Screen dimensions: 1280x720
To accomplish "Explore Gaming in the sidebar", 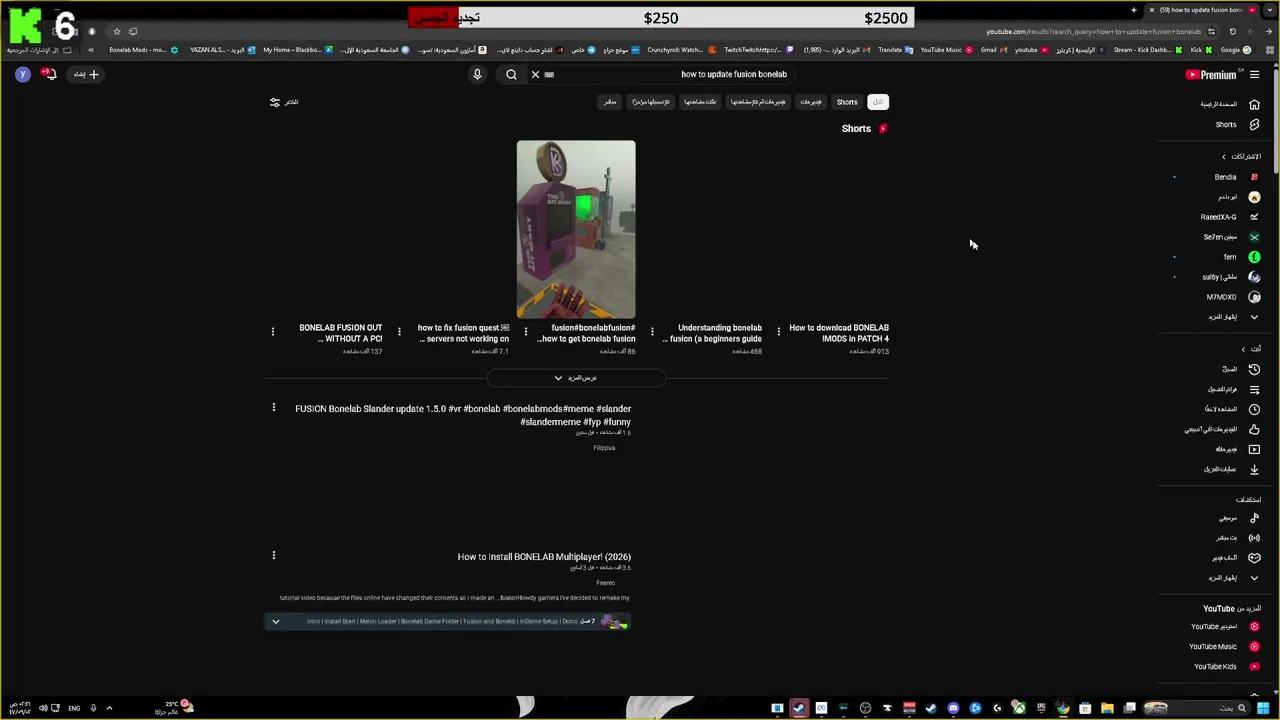I will tap(1236, 558).
